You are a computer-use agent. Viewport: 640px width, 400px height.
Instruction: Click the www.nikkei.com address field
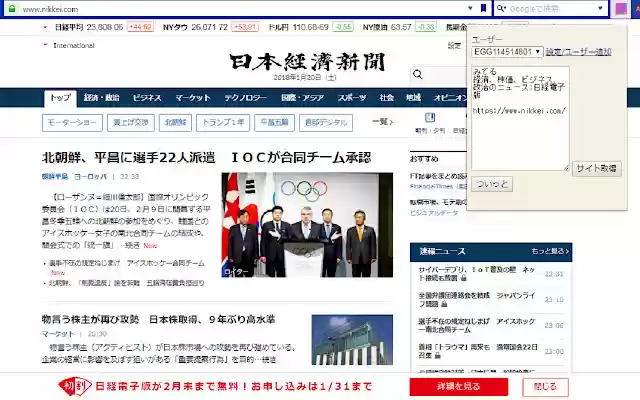(243, 9)
